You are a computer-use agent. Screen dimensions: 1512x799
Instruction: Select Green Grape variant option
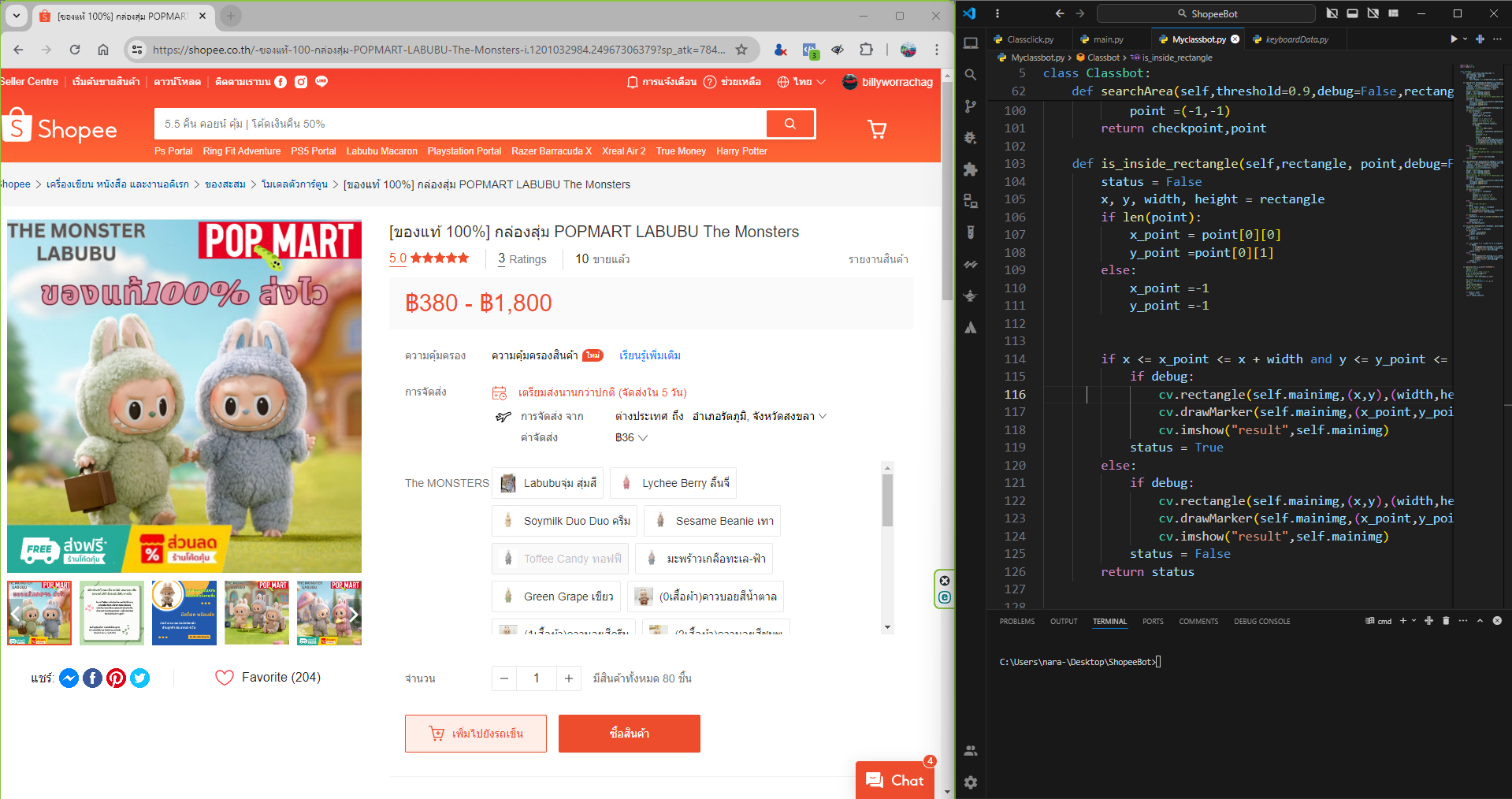pos(556,596)
